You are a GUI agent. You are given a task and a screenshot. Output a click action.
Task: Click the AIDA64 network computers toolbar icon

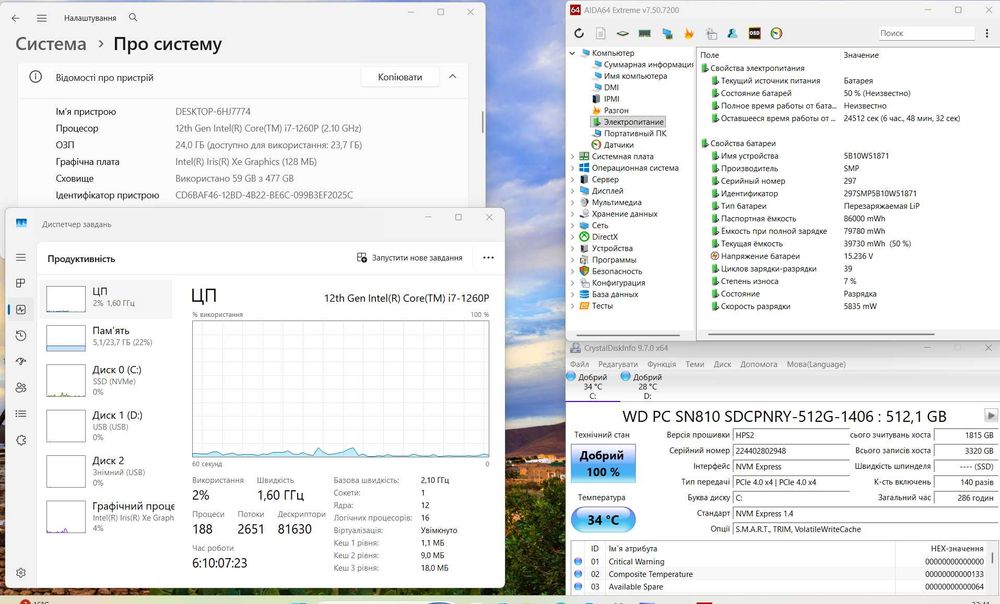tap(667, 33)
